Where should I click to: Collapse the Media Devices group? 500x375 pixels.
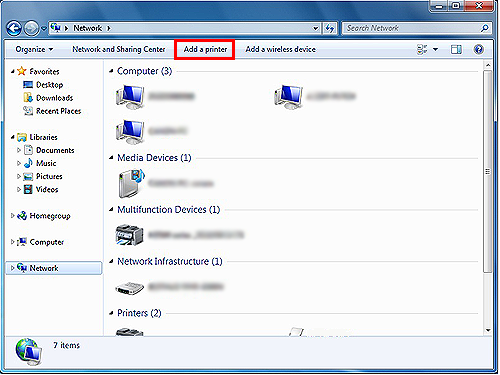tap(111, 158)
